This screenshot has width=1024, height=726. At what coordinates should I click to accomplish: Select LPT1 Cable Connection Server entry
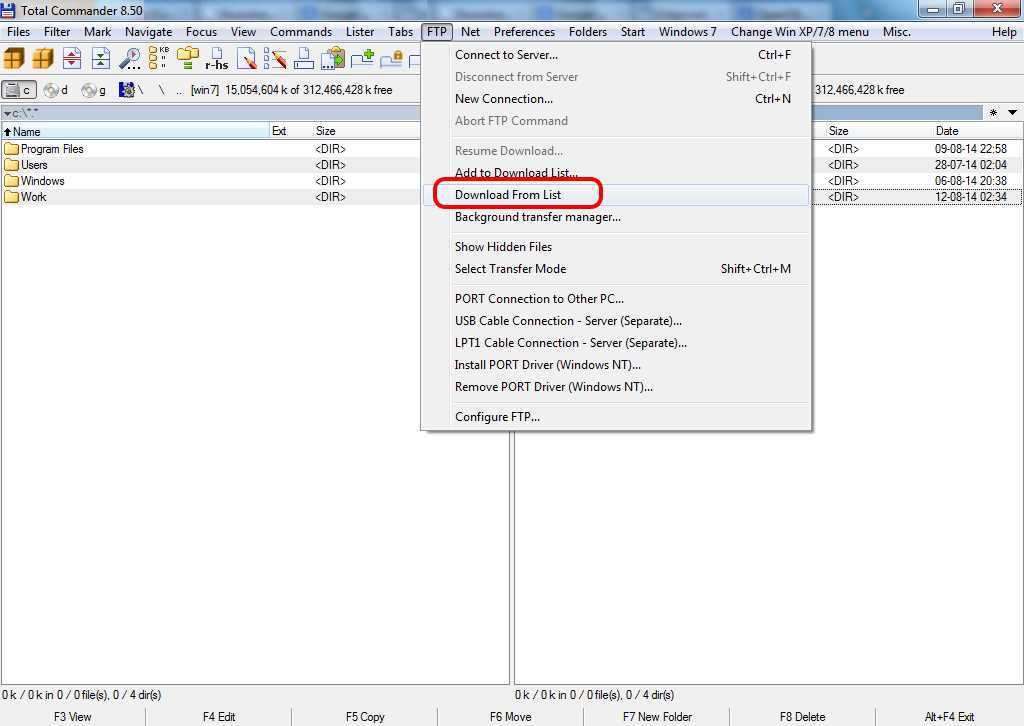[x=615, y=343]
